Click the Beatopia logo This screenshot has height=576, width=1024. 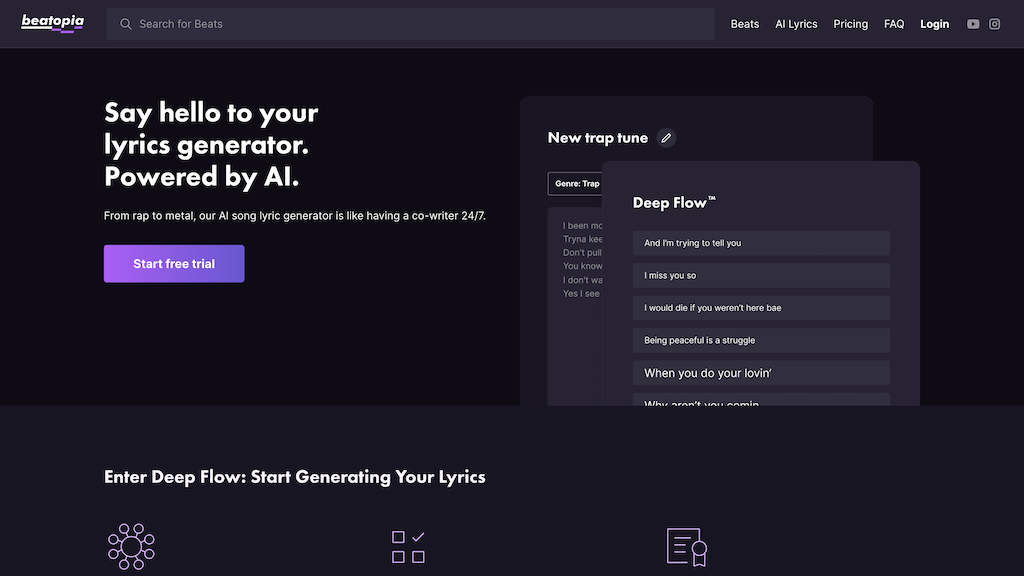(x=53, y=23)
